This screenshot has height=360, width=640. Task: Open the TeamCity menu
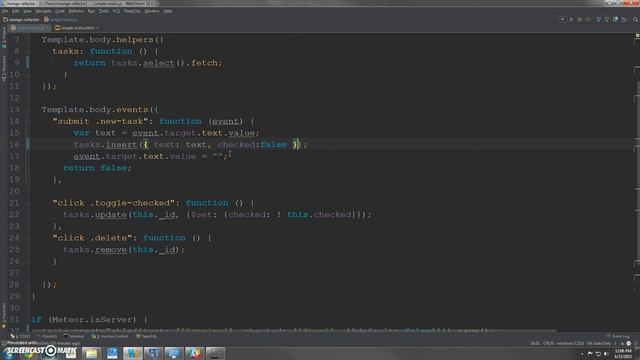tap(132, 11)
